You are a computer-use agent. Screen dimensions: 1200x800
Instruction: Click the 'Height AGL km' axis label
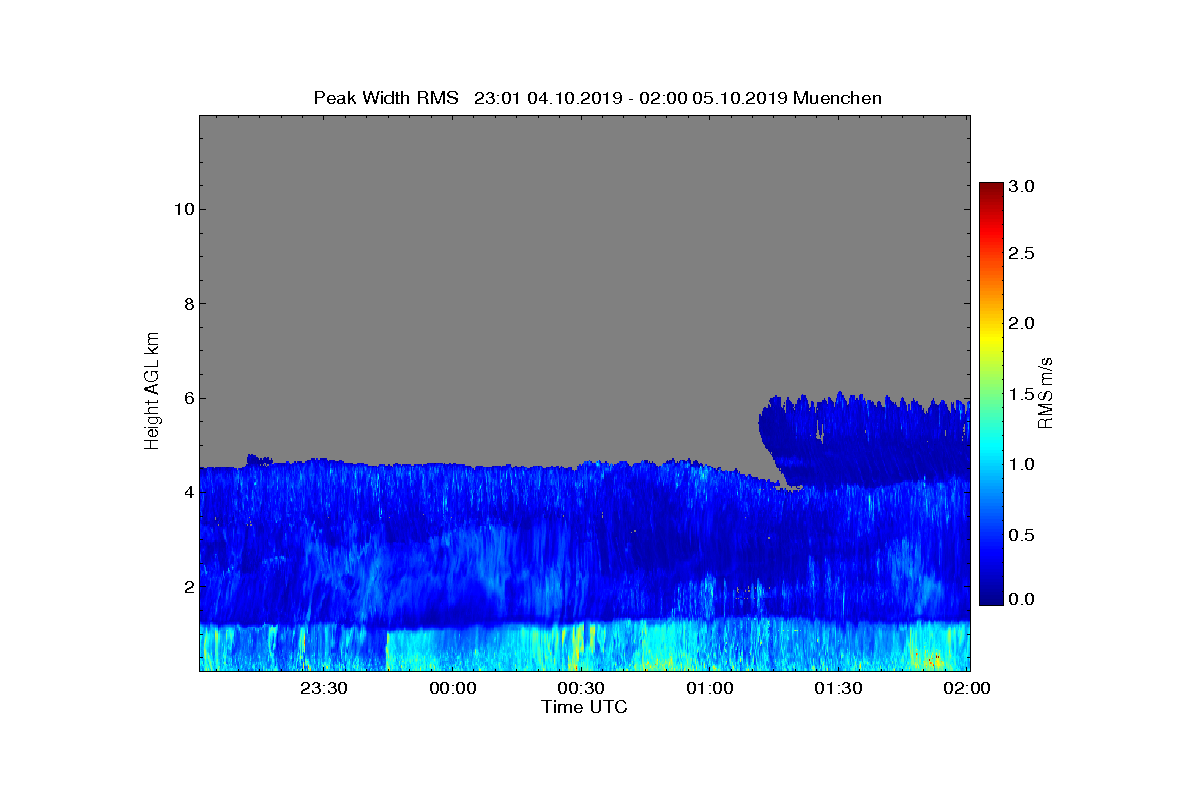click(x=152, y=393)
